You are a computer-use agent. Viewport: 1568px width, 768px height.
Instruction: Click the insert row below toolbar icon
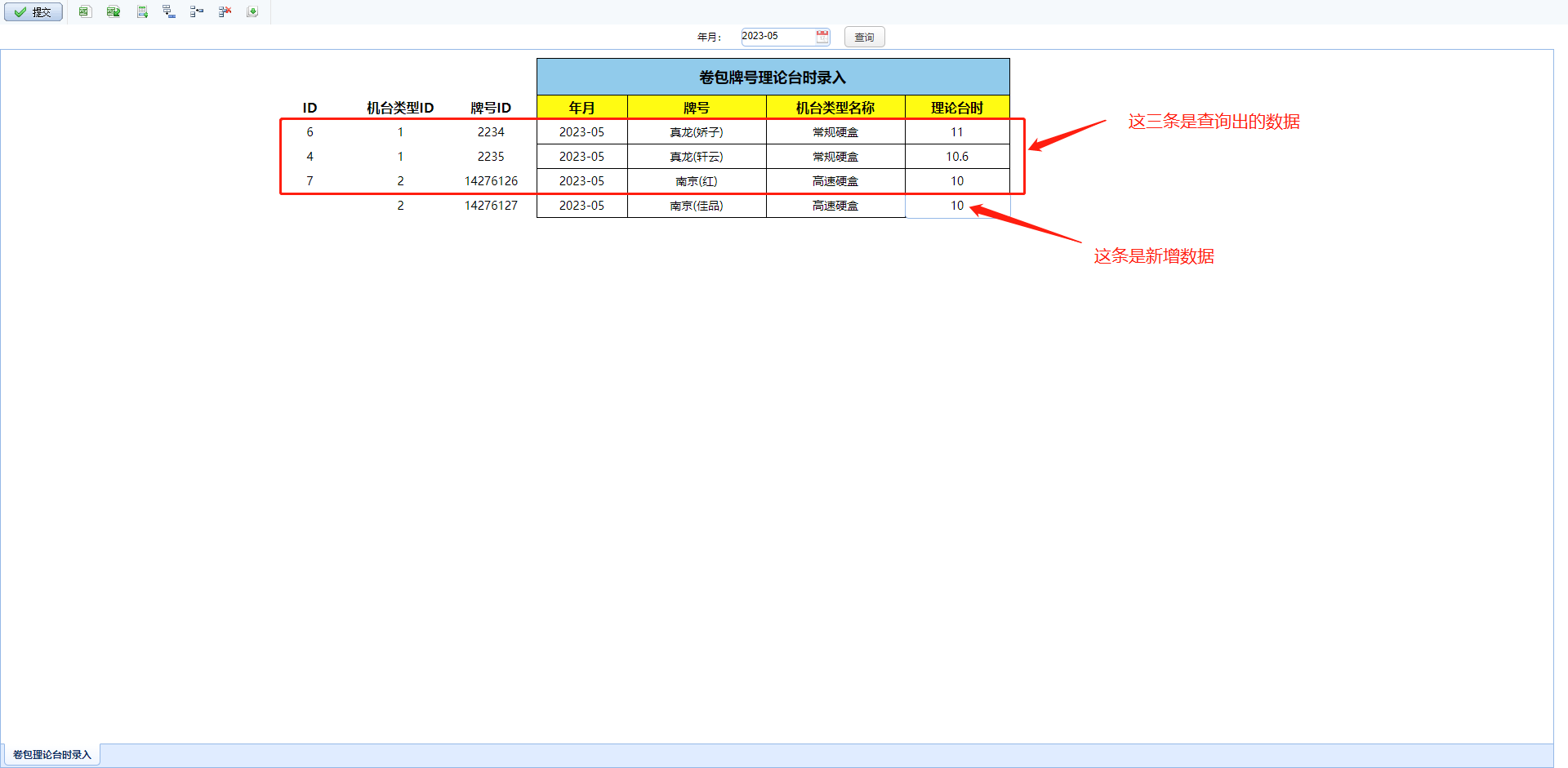pyautogui.click(x=169, y=11)
